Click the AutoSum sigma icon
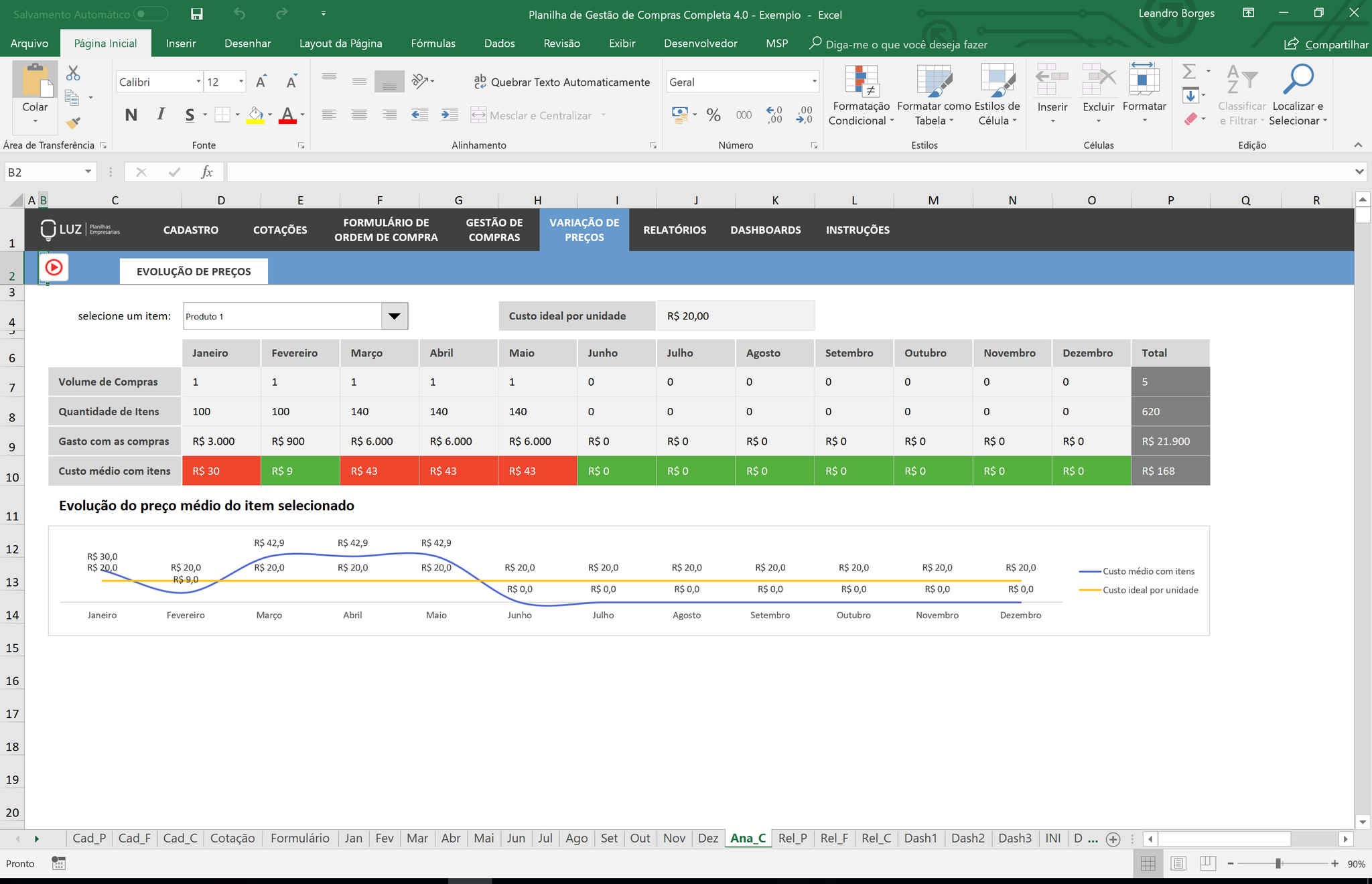Screen dimensions: 1372x884 tap(1189, 71)
